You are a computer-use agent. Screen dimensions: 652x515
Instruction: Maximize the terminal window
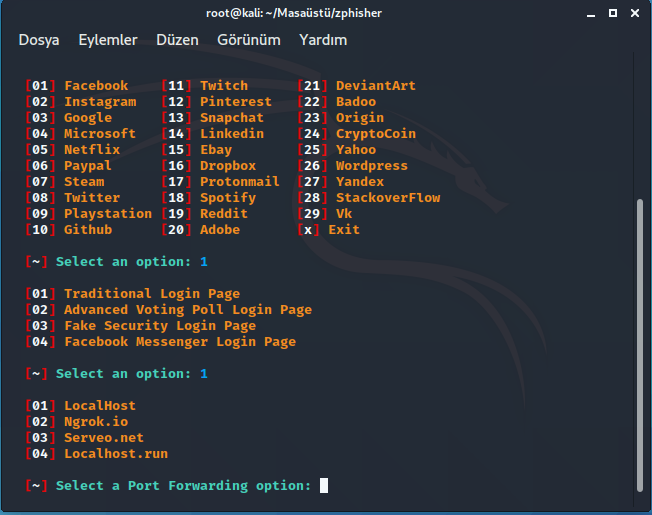pos(613,13)
